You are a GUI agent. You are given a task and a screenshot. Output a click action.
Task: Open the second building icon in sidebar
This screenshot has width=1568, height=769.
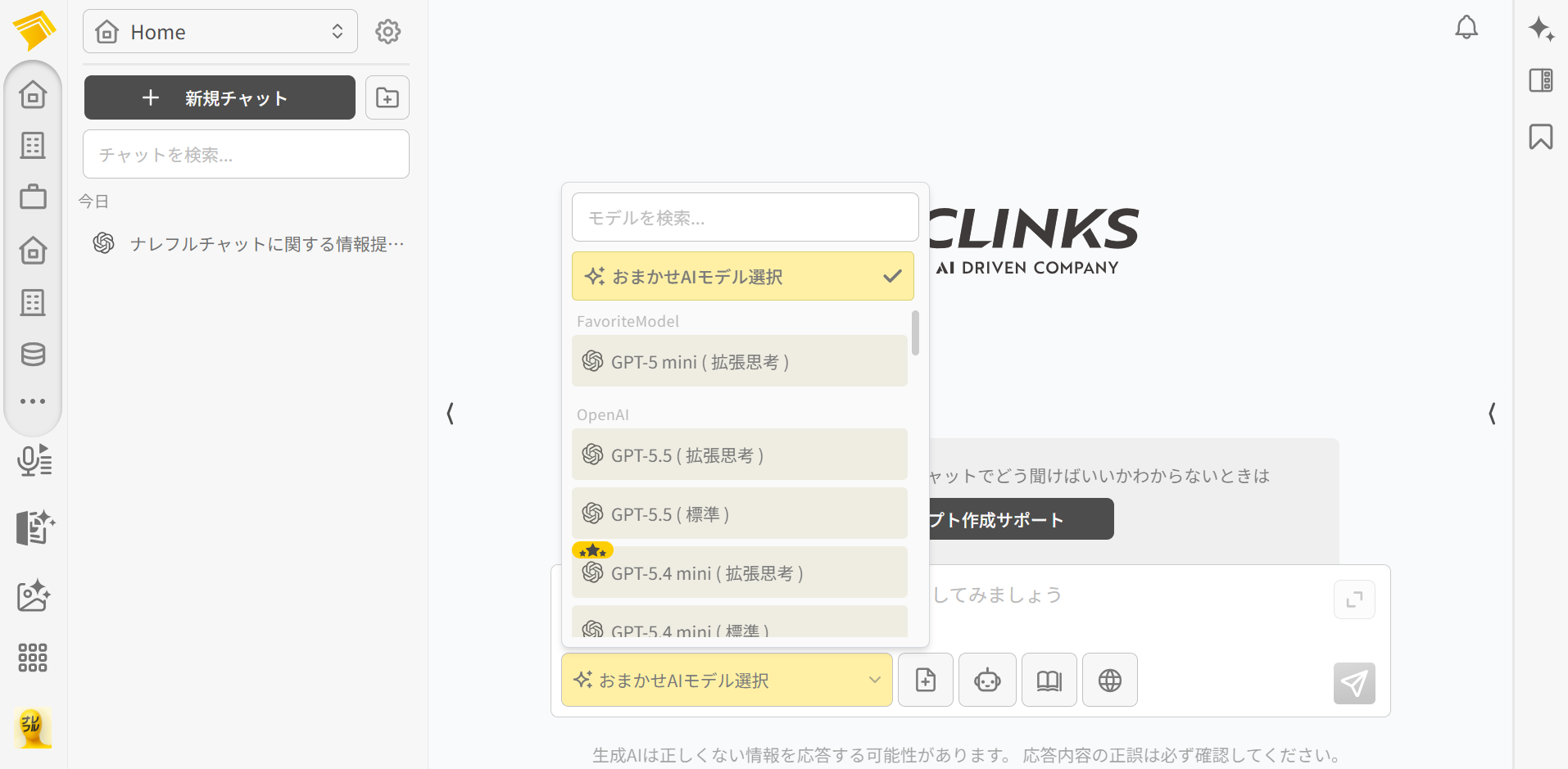click(x=33, y=302)
